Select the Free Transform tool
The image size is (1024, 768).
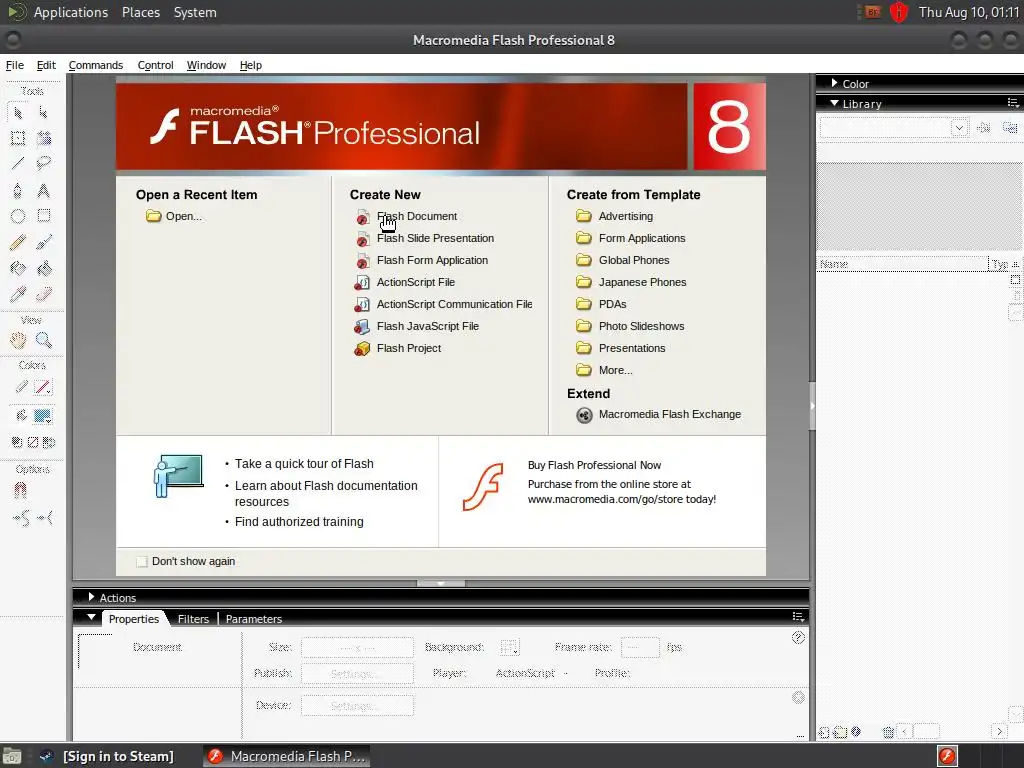(18, 138)
